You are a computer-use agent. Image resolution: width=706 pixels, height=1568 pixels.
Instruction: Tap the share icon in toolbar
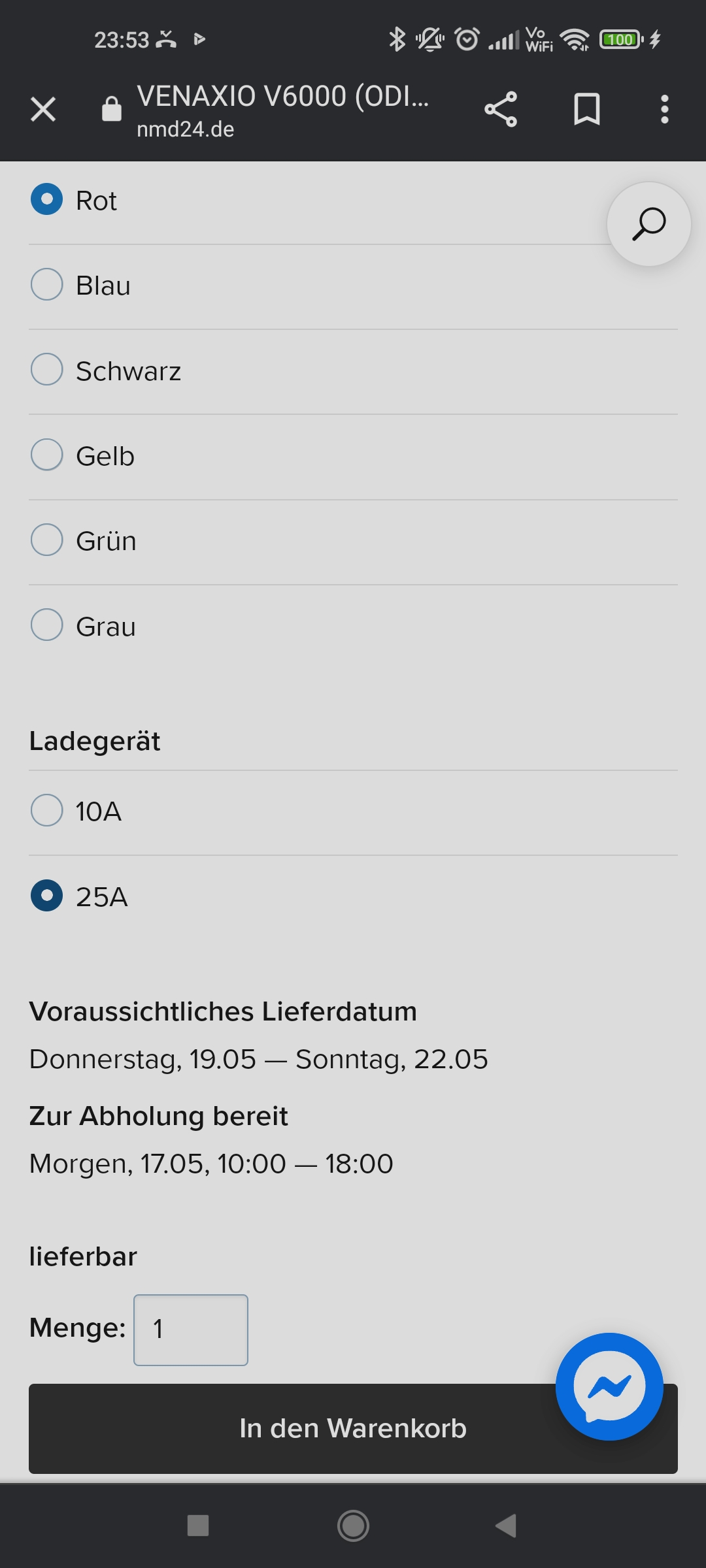click(501, 109)
